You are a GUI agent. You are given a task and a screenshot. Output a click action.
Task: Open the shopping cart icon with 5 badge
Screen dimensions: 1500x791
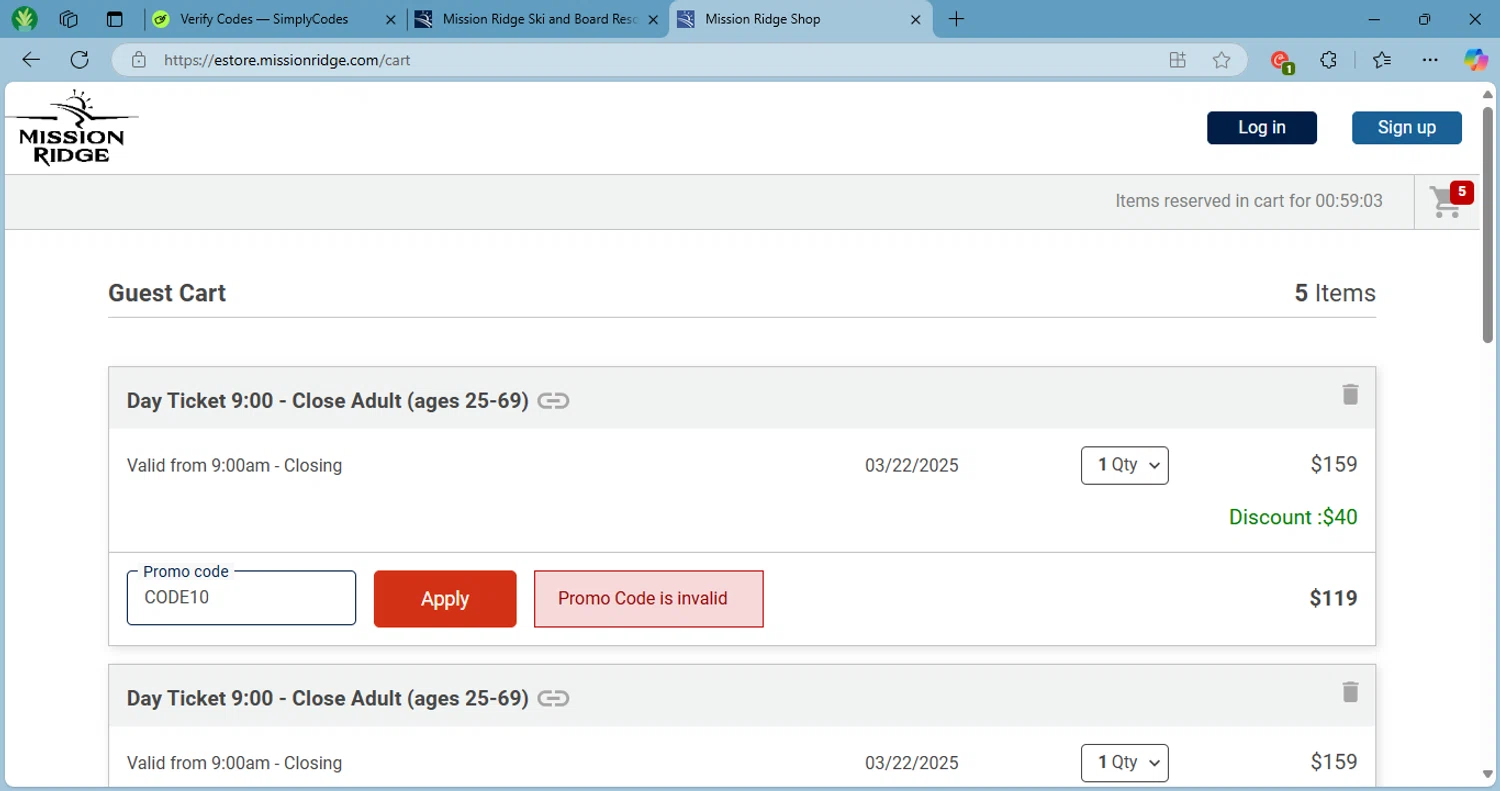(1449, 200)
